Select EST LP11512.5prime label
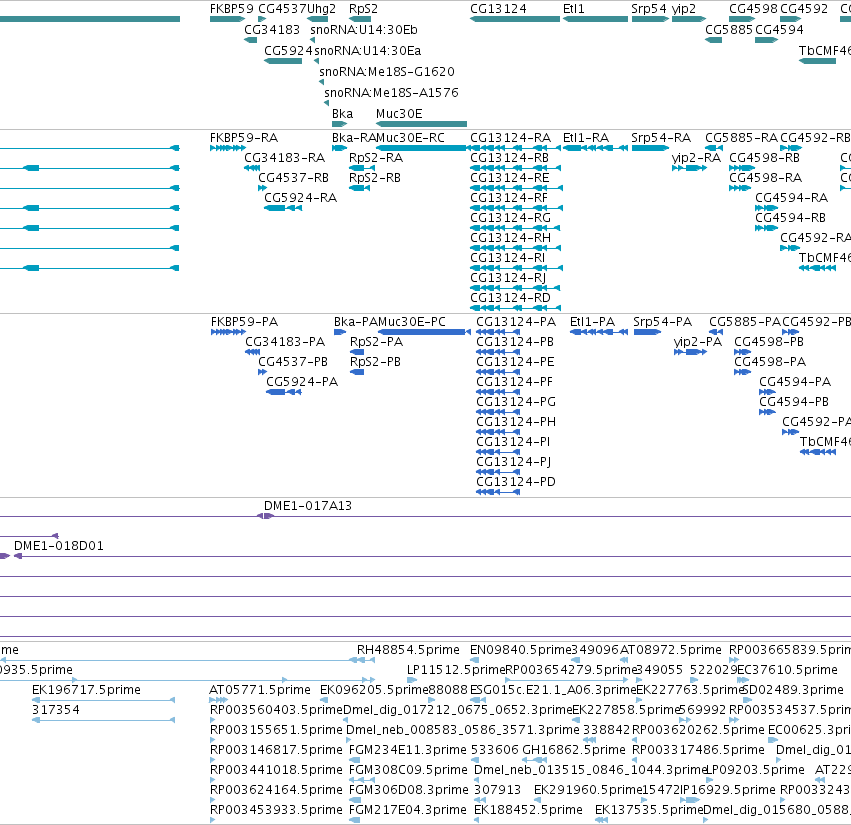 point(456,670)
